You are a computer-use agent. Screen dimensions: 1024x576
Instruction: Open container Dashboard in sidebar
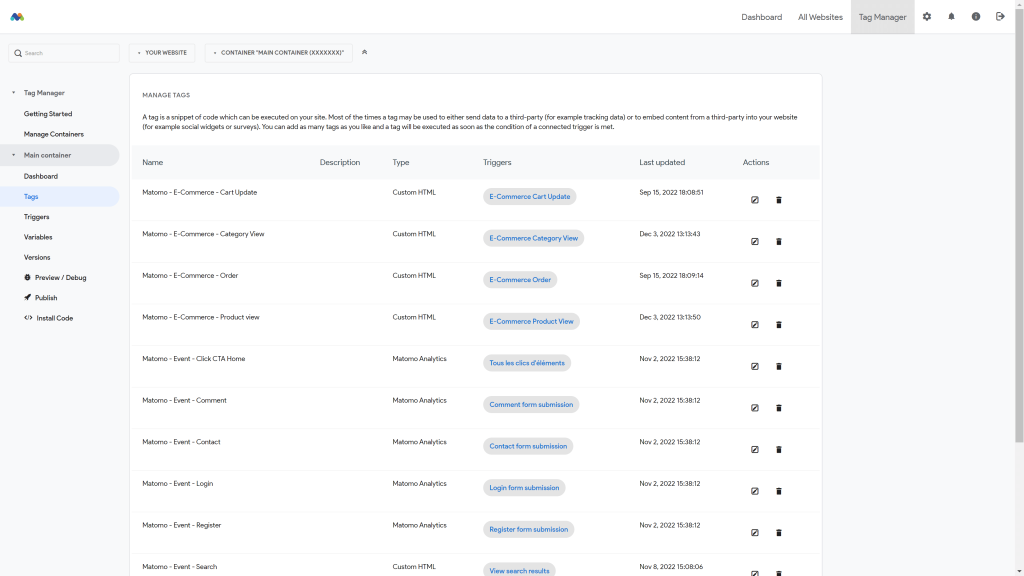[x=40, y=176]
